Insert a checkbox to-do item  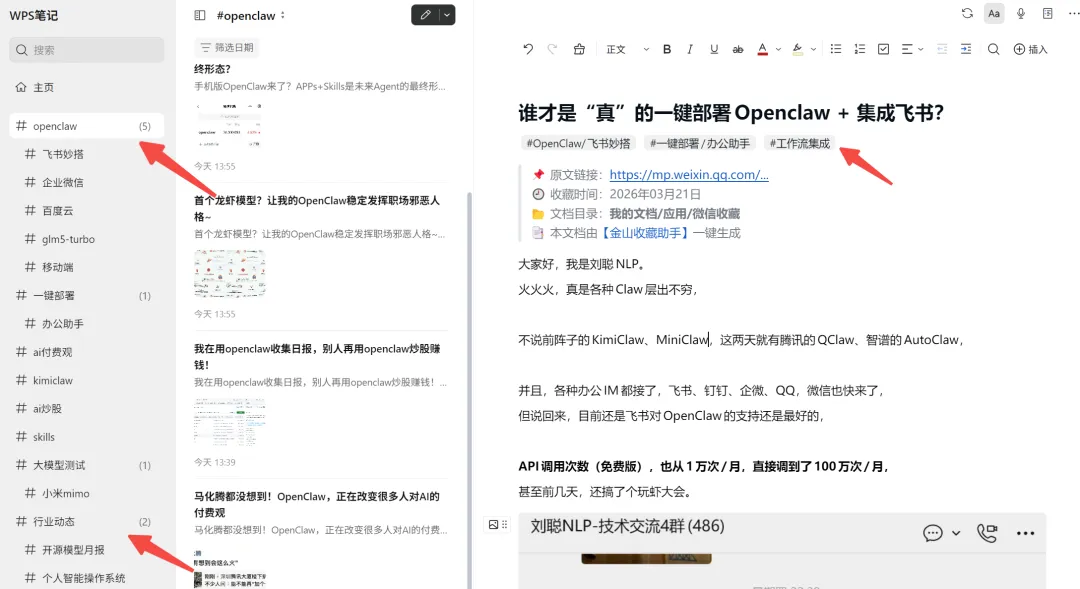click(884, 49)
